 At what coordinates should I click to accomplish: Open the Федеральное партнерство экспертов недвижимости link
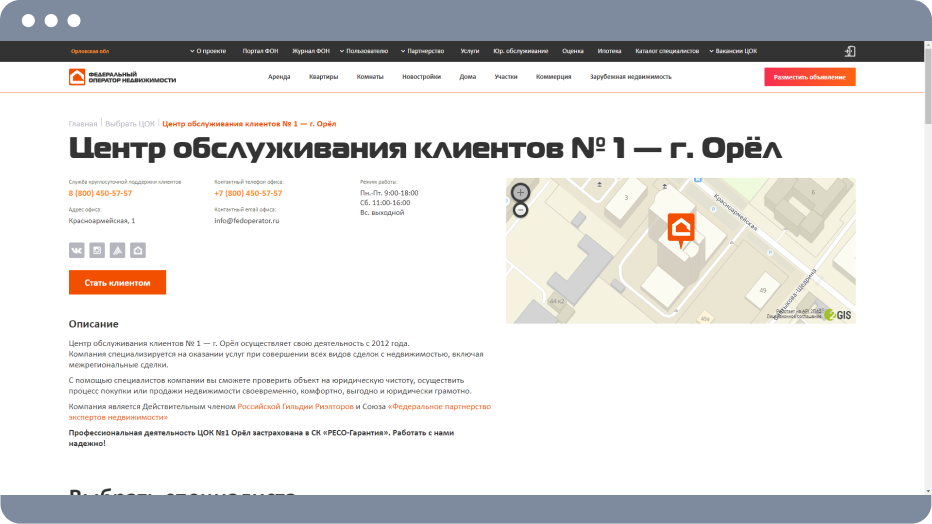[x=279, y=412]
